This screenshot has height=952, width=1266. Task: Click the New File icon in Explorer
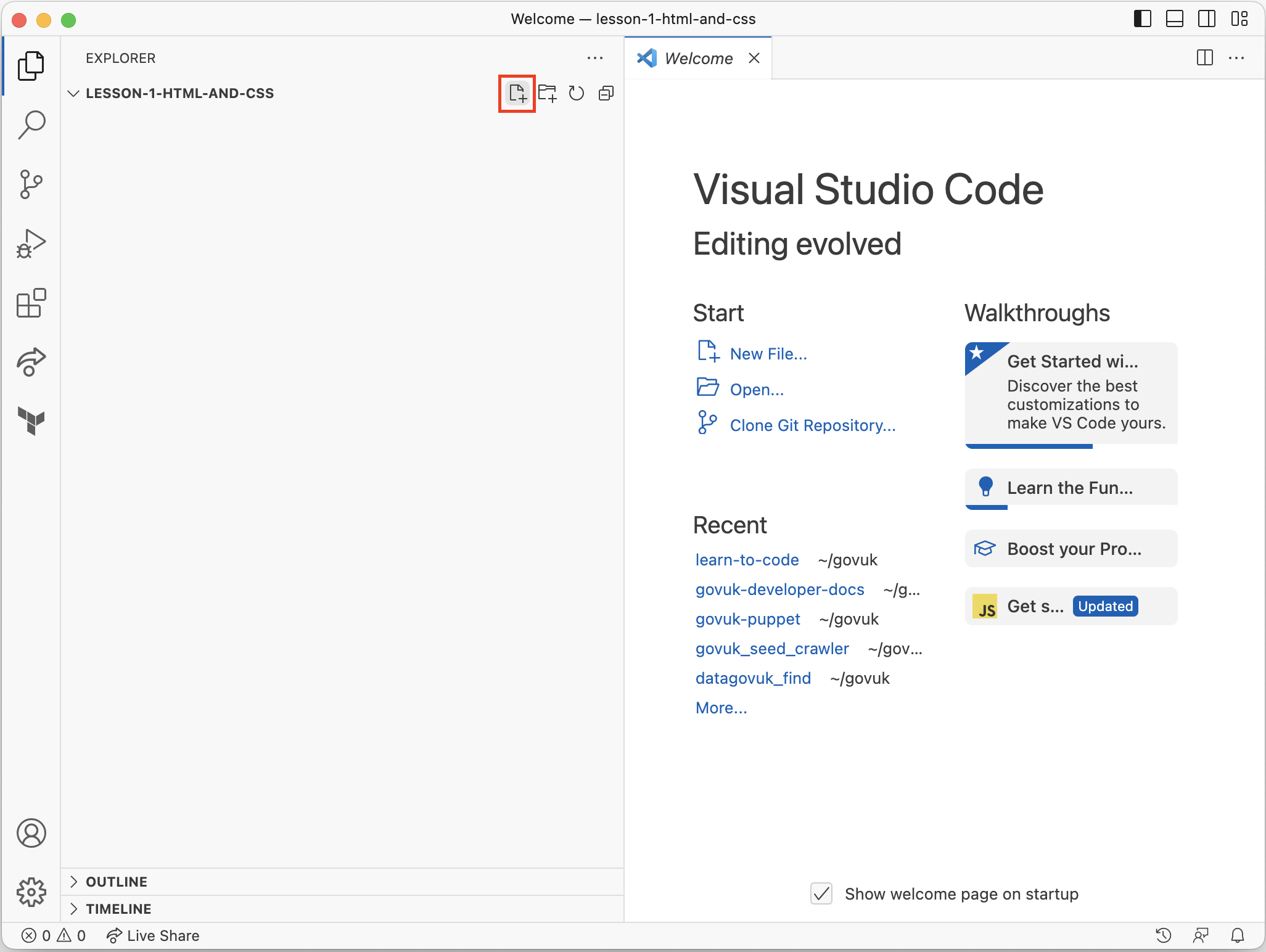coord(517,93)
